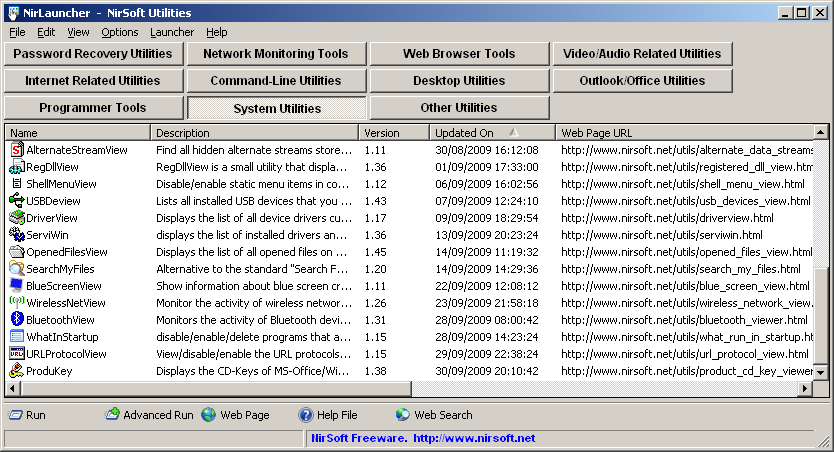Click the WirelessNetView antenna icon
This screenshot has height=452, width=834.
[17, 303]
